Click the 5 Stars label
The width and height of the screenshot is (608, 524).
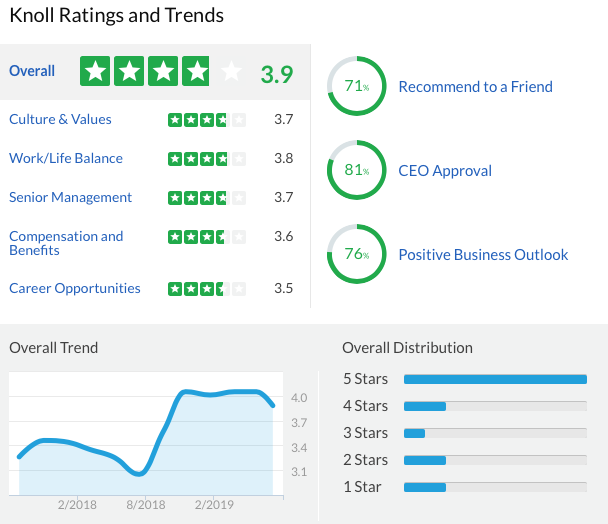[365, 379]
